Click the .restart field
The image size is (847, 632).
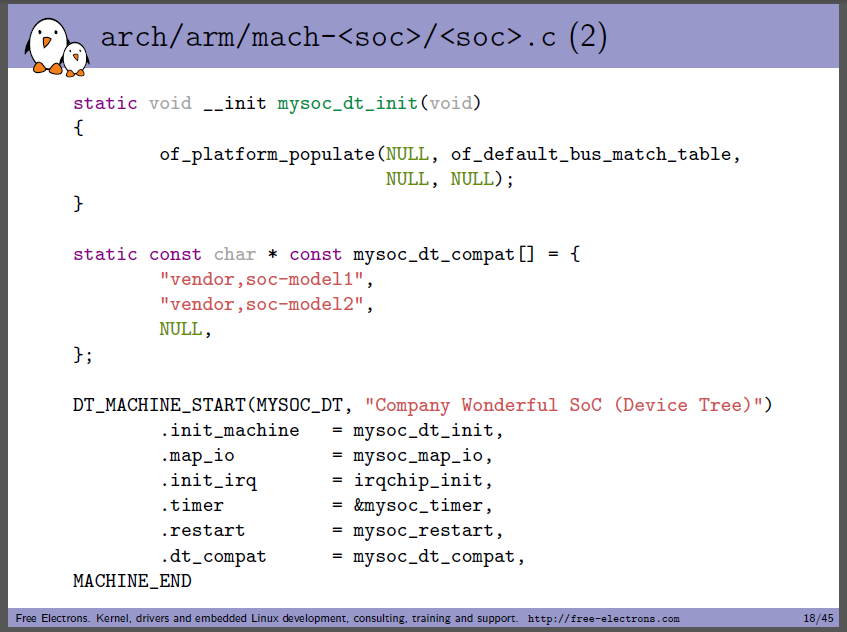coord(203,530)
